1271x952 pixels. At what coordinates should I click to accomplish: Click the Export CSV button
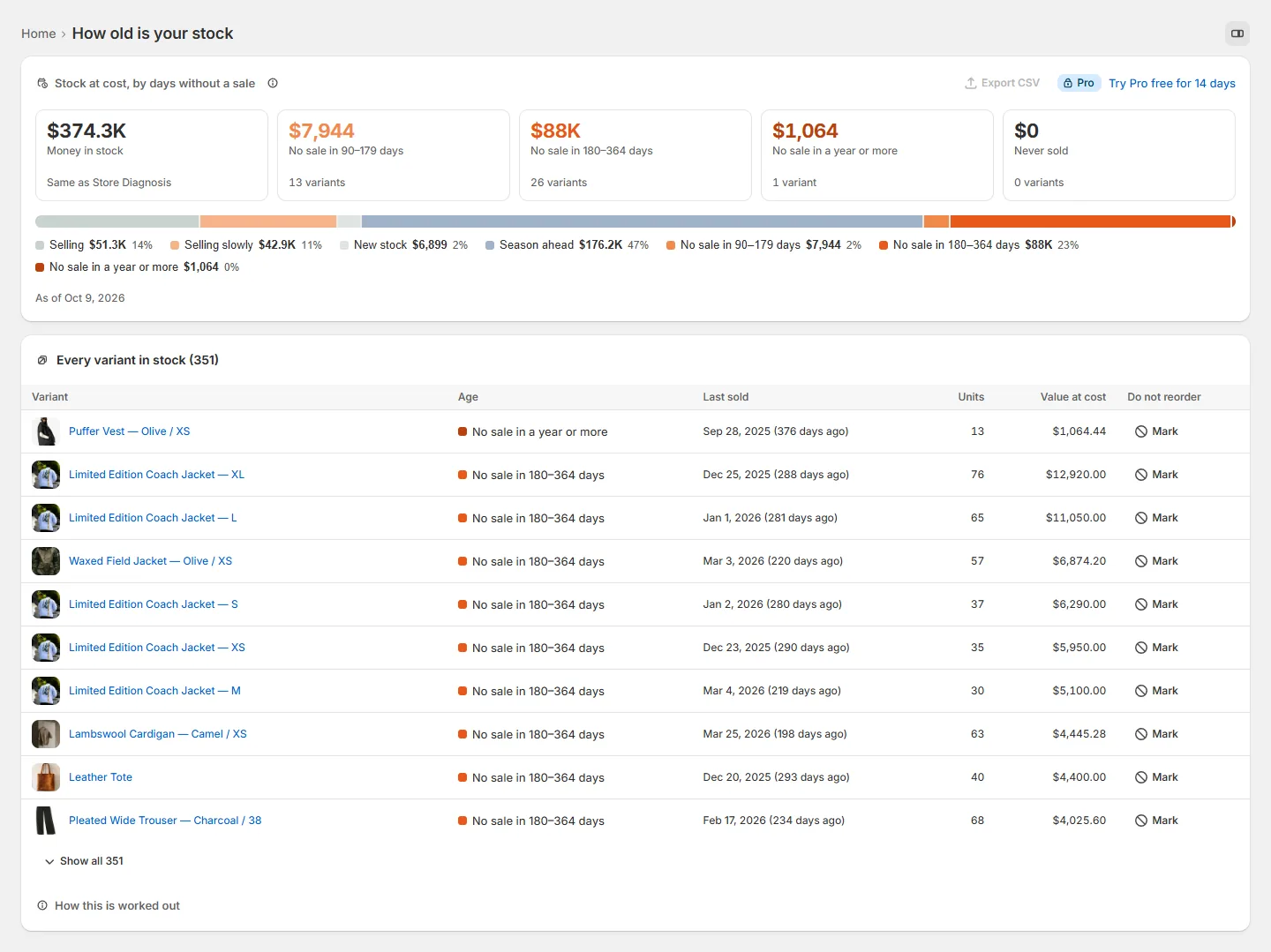[x=1002, y=83]
